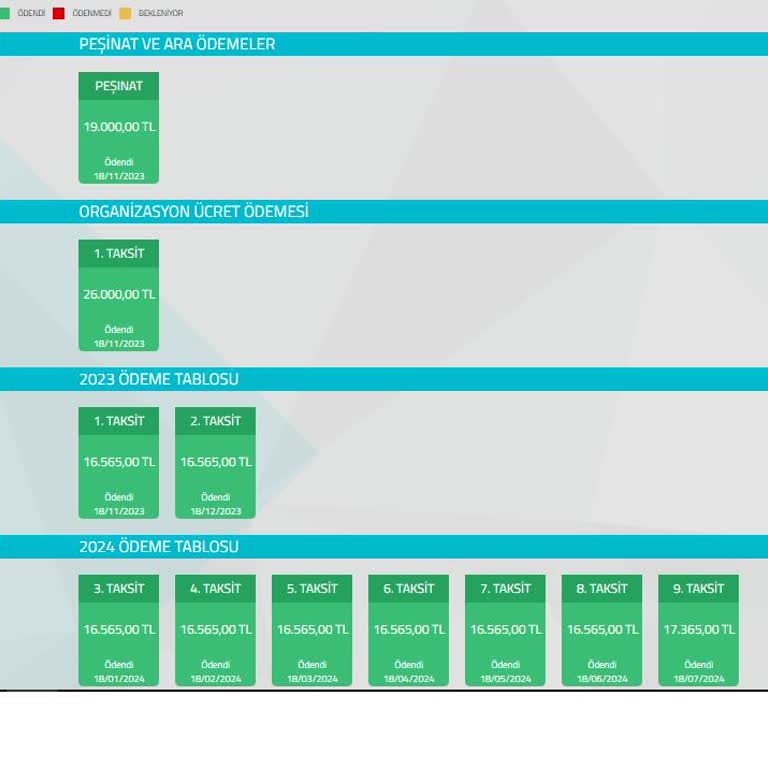Open the 2. Taksit payment card

tap(215, 463)
